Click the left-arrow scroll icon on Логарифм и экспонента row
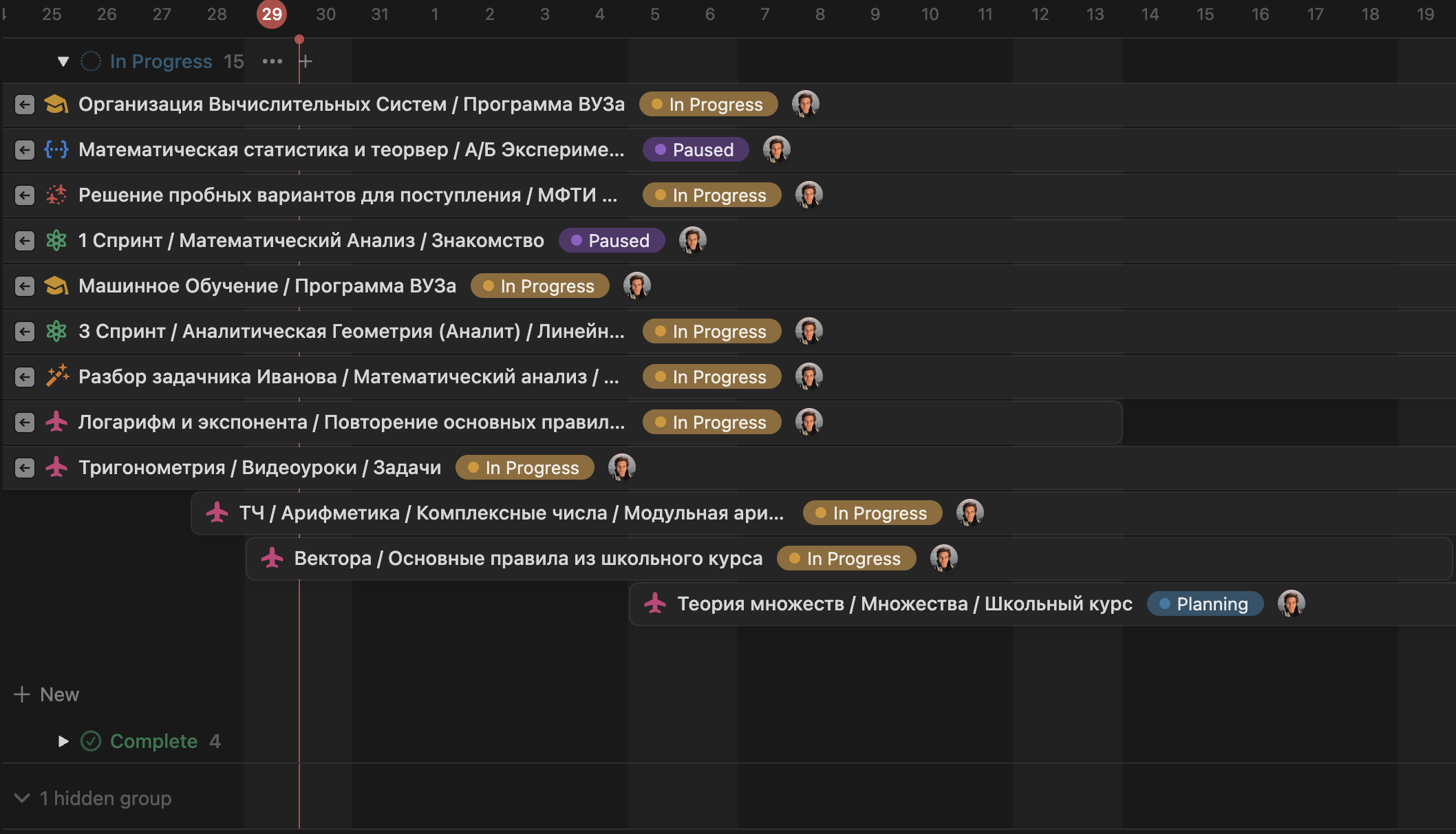This screenshot has width=1456, height=834. [25, 422]
